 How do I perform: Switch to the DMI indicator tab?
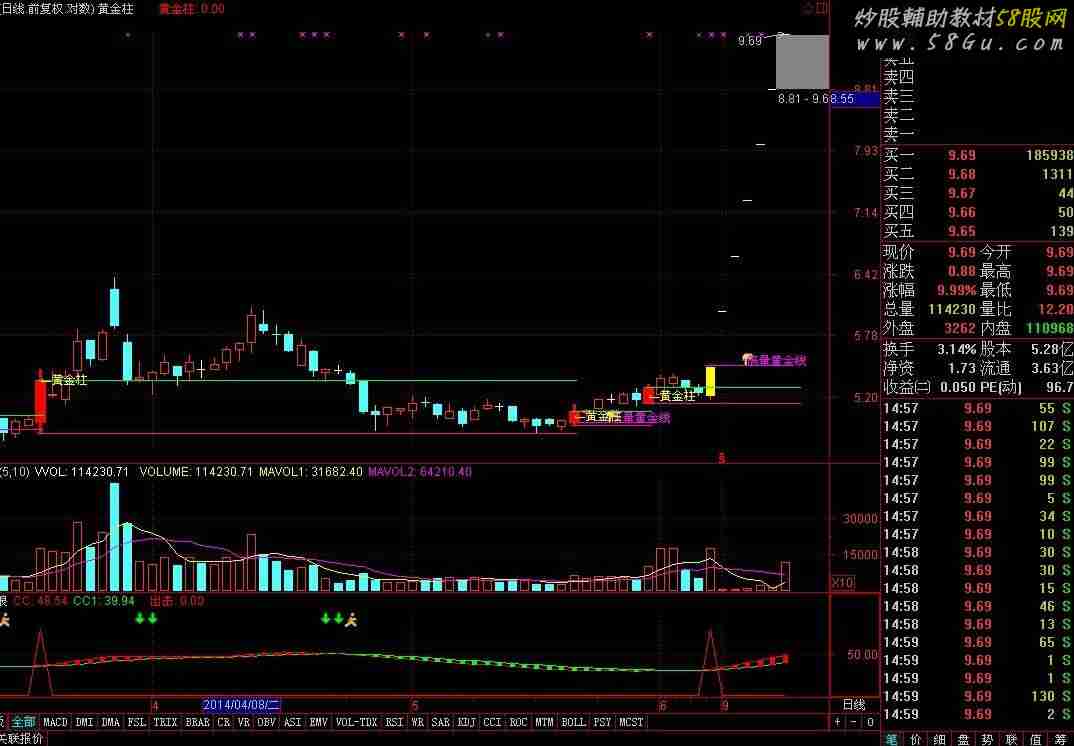coord(85,722)
